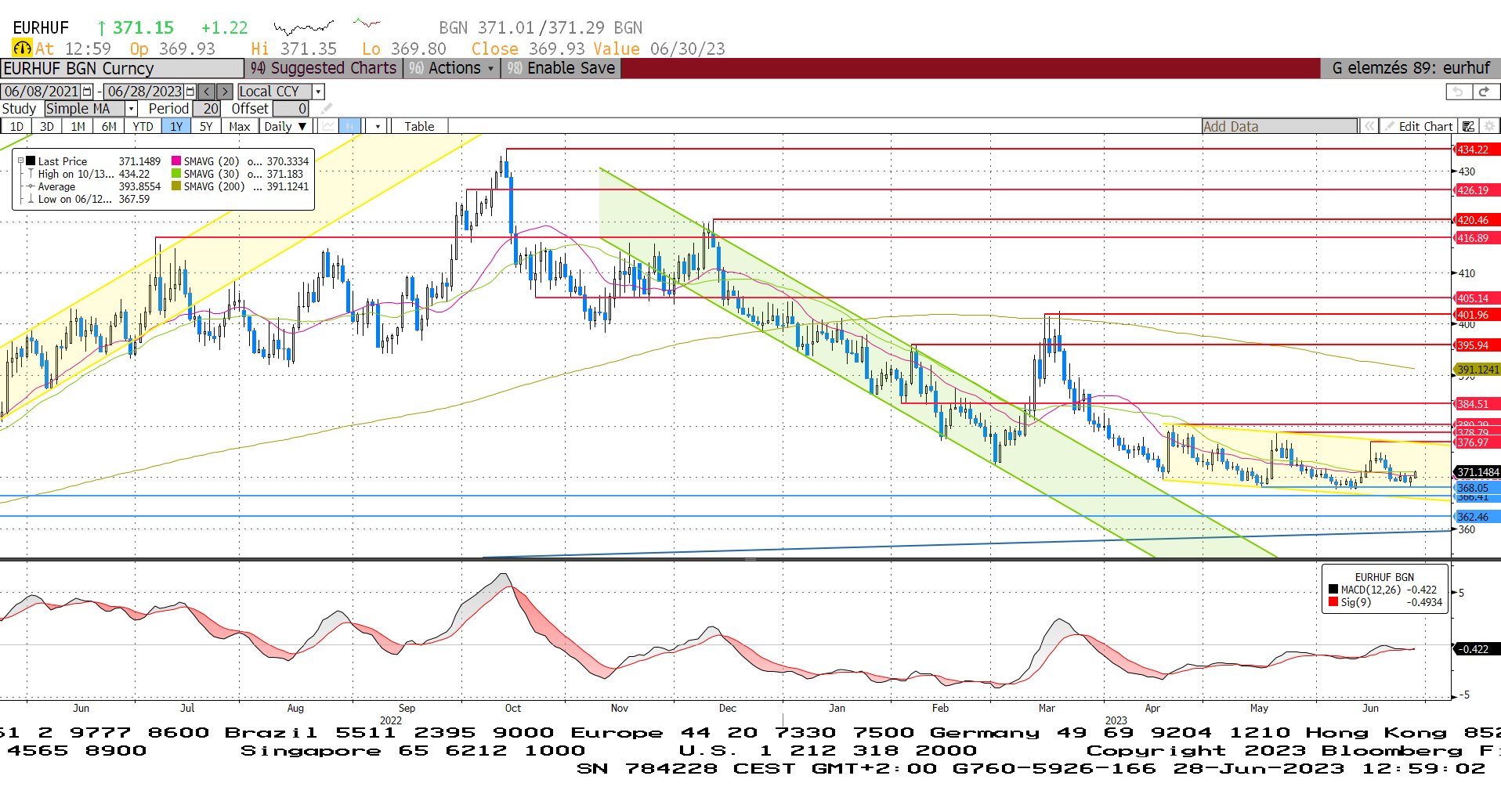Viewport: 1501px width, 812px height.
Task: Click the intraday sparkline mini chart in header
Action: [304, 27]
